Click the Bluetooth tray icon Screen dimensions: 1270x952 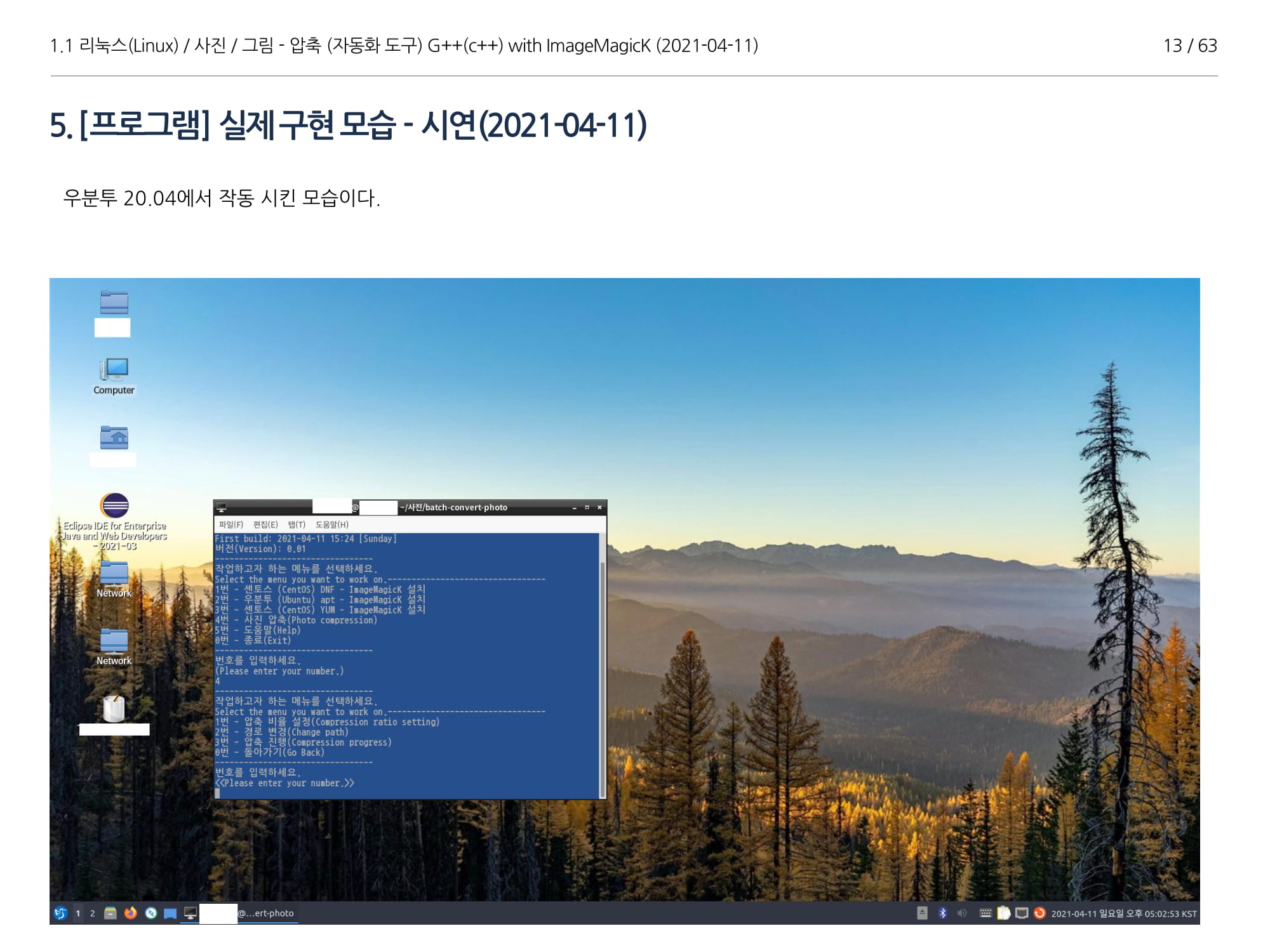[943, 913]
